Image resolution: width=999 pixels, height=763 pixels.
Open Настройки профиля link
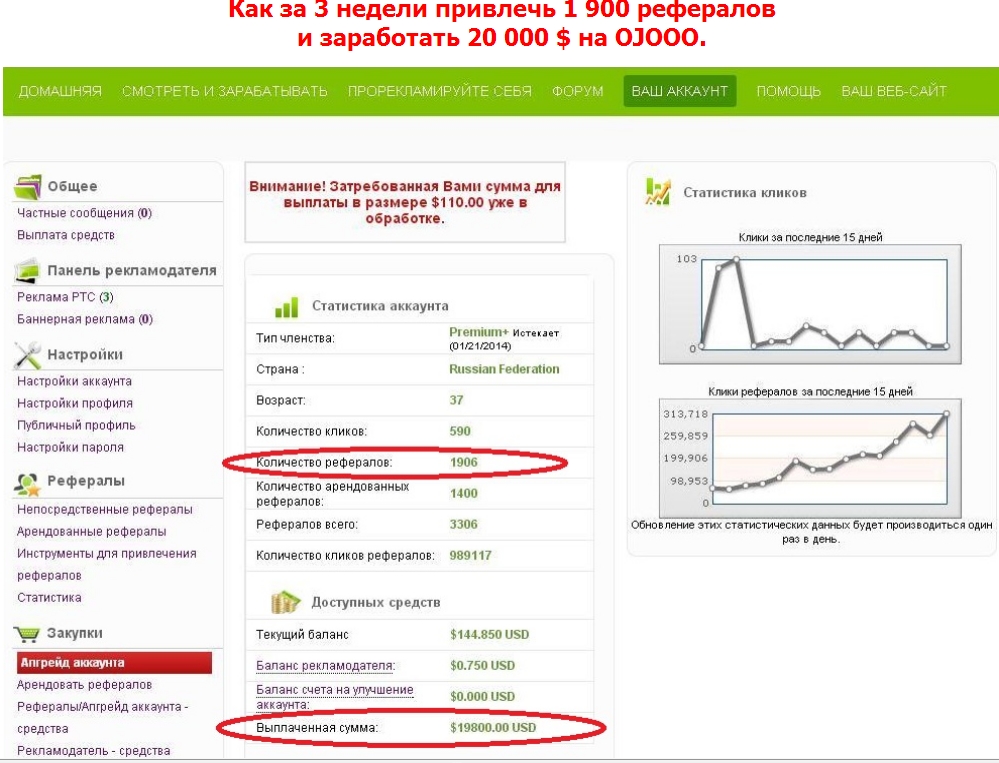(x=75, y=403)
